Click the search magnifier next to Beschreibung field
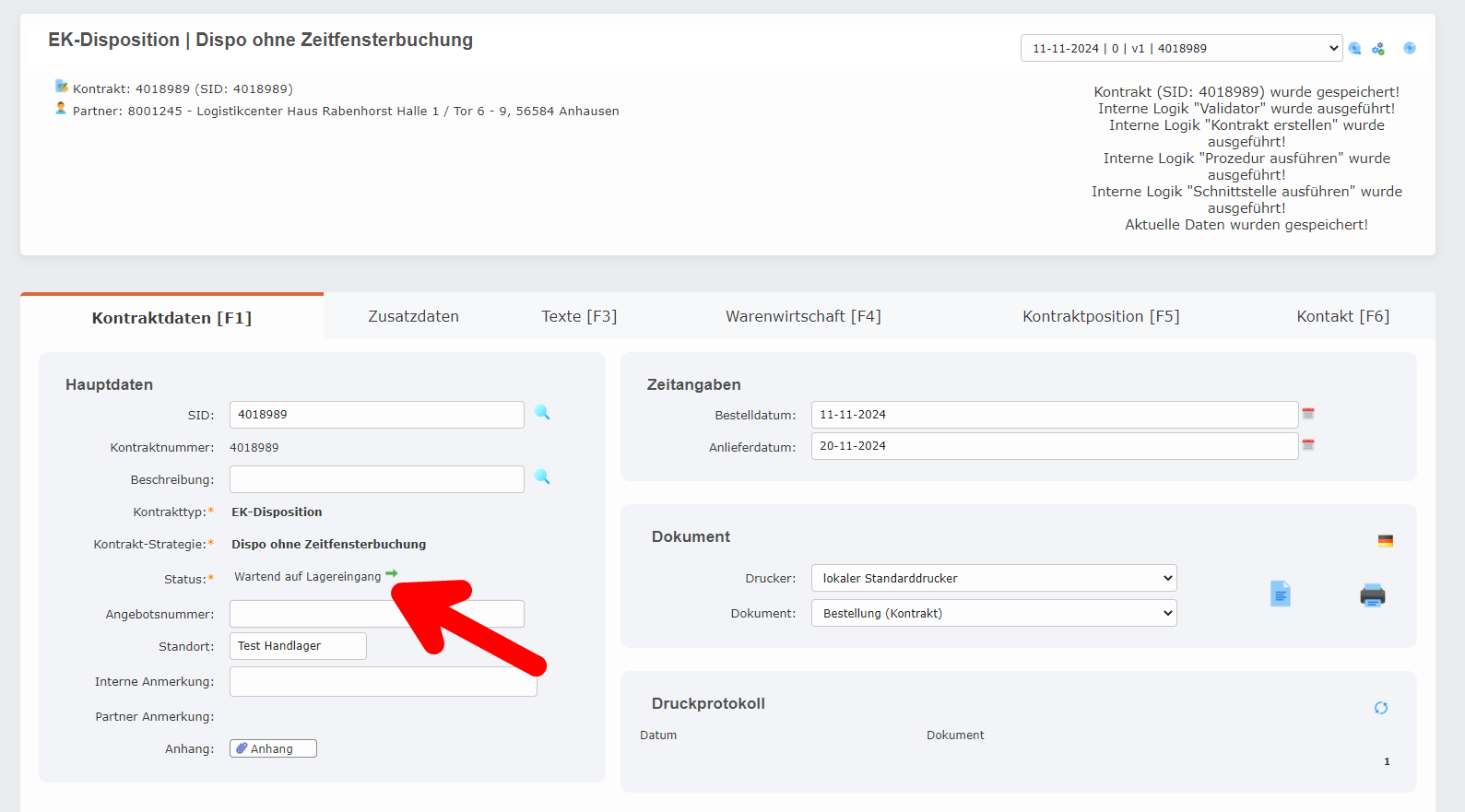This screenshot has height=812, width=1465. [x=542, y=477]
